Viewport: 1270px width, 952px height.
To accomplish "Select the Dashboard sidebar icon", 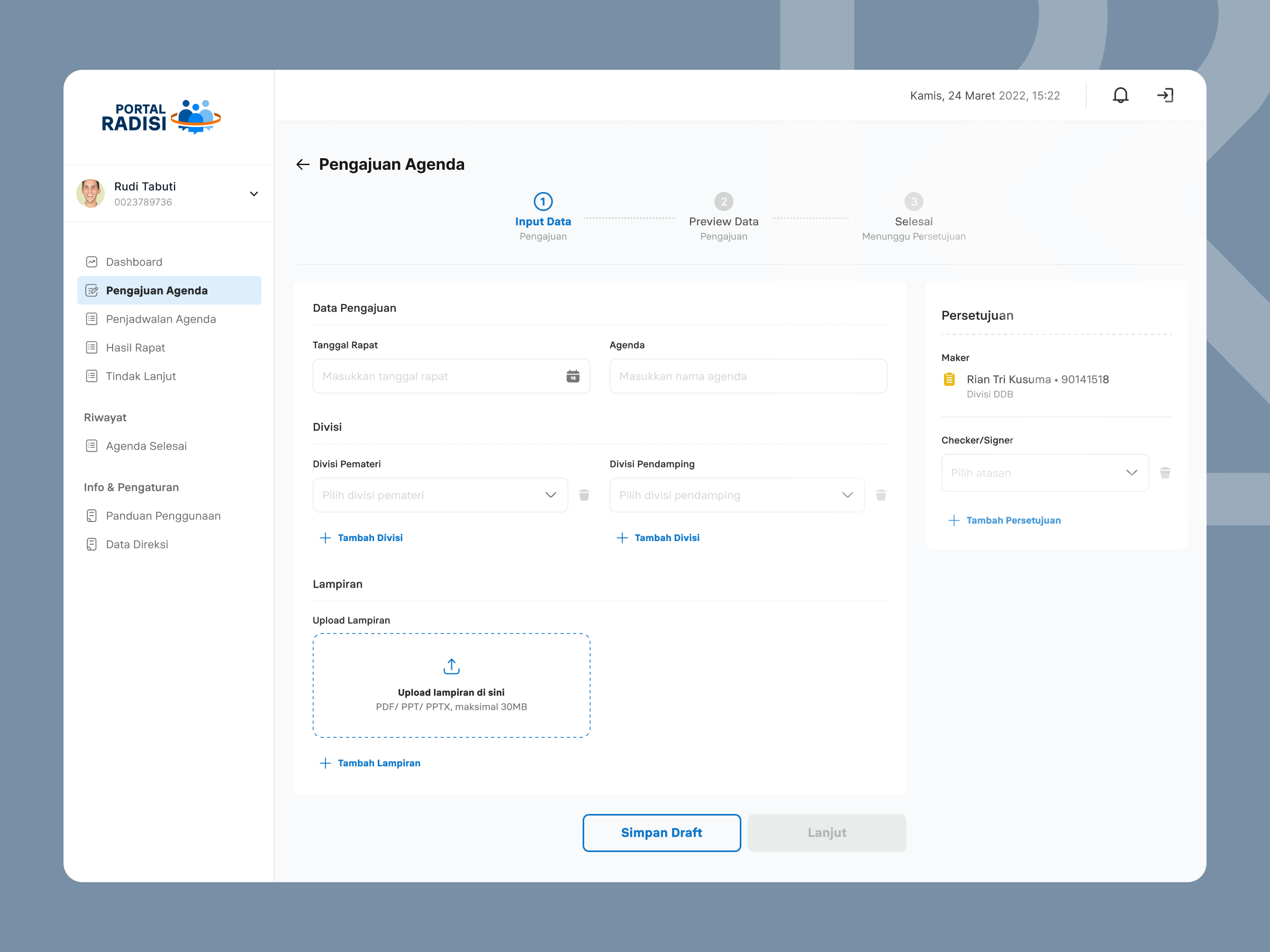I will point(92,262).
